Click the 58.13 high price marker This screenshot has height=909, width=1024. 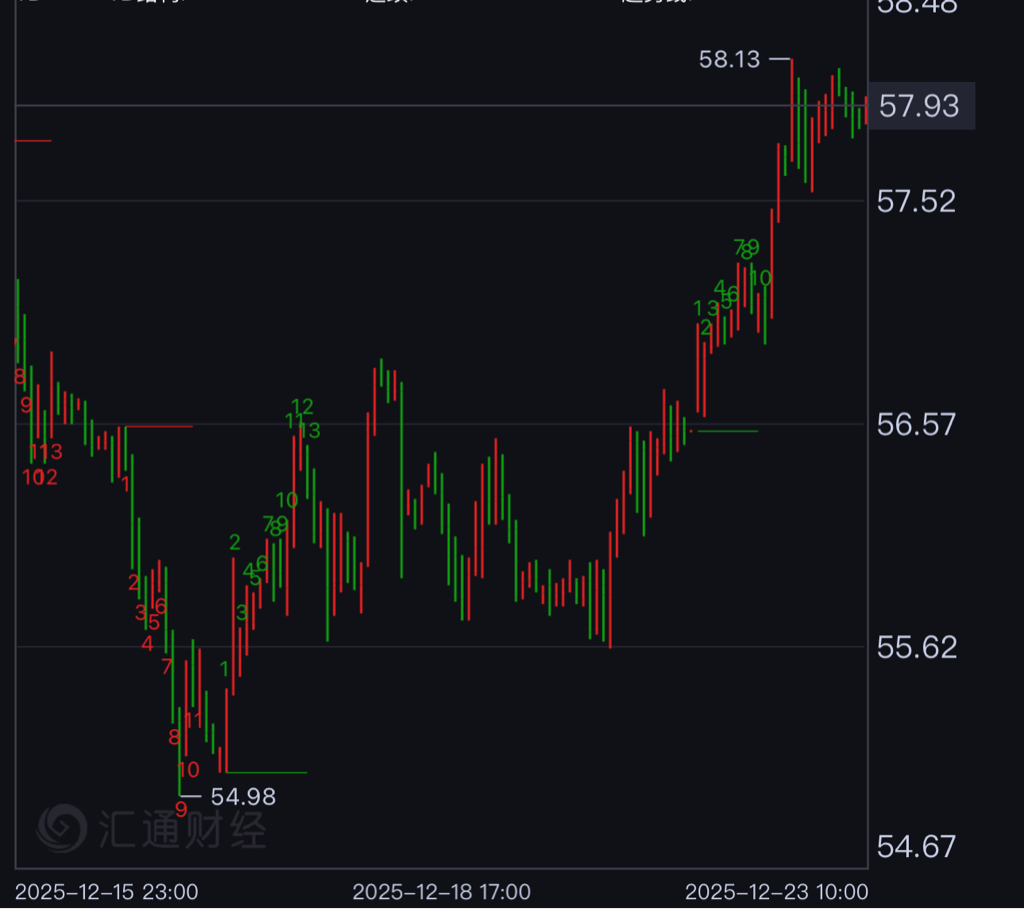[729, 59]
